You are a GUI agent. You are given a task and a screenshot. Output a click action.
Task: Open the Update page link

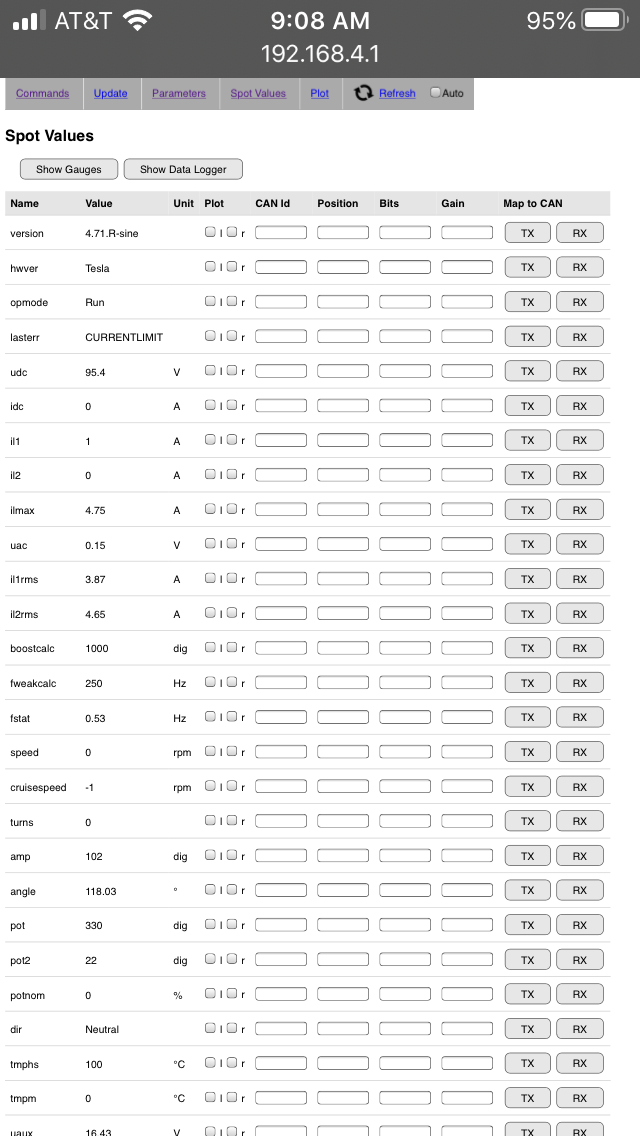click(111, 93)
